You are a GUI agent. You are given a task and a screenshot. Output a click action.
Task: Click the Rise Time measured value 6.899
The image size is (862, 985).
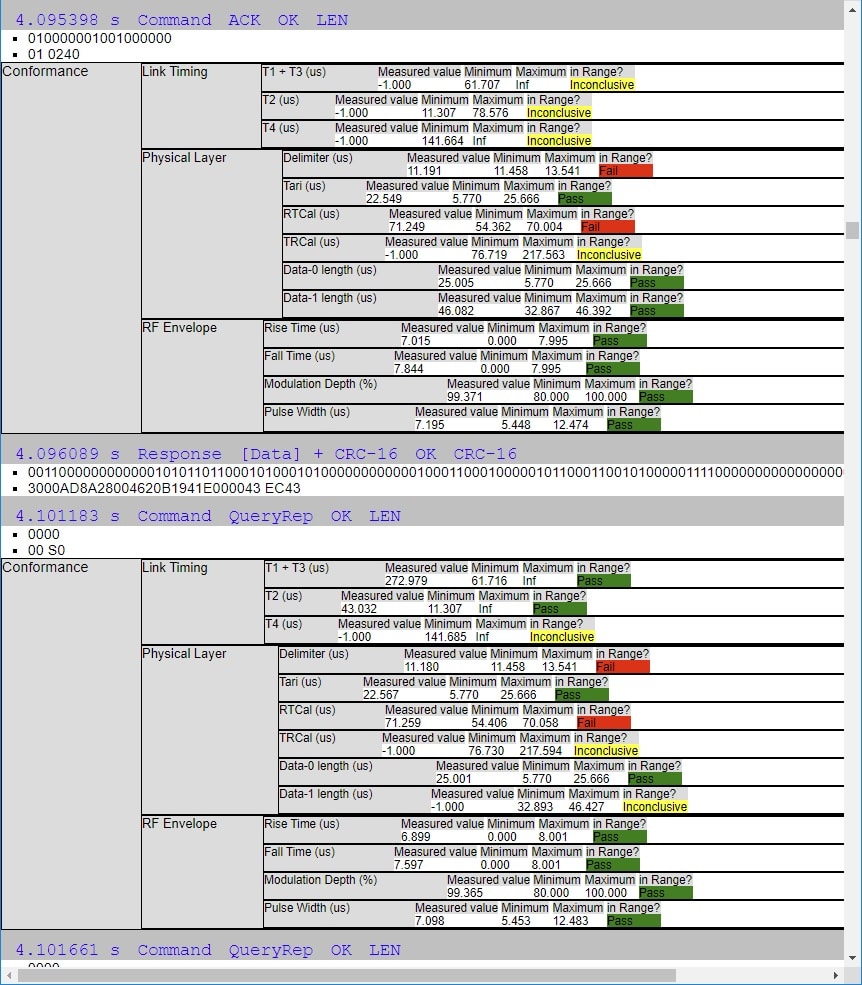click(415, 837)
